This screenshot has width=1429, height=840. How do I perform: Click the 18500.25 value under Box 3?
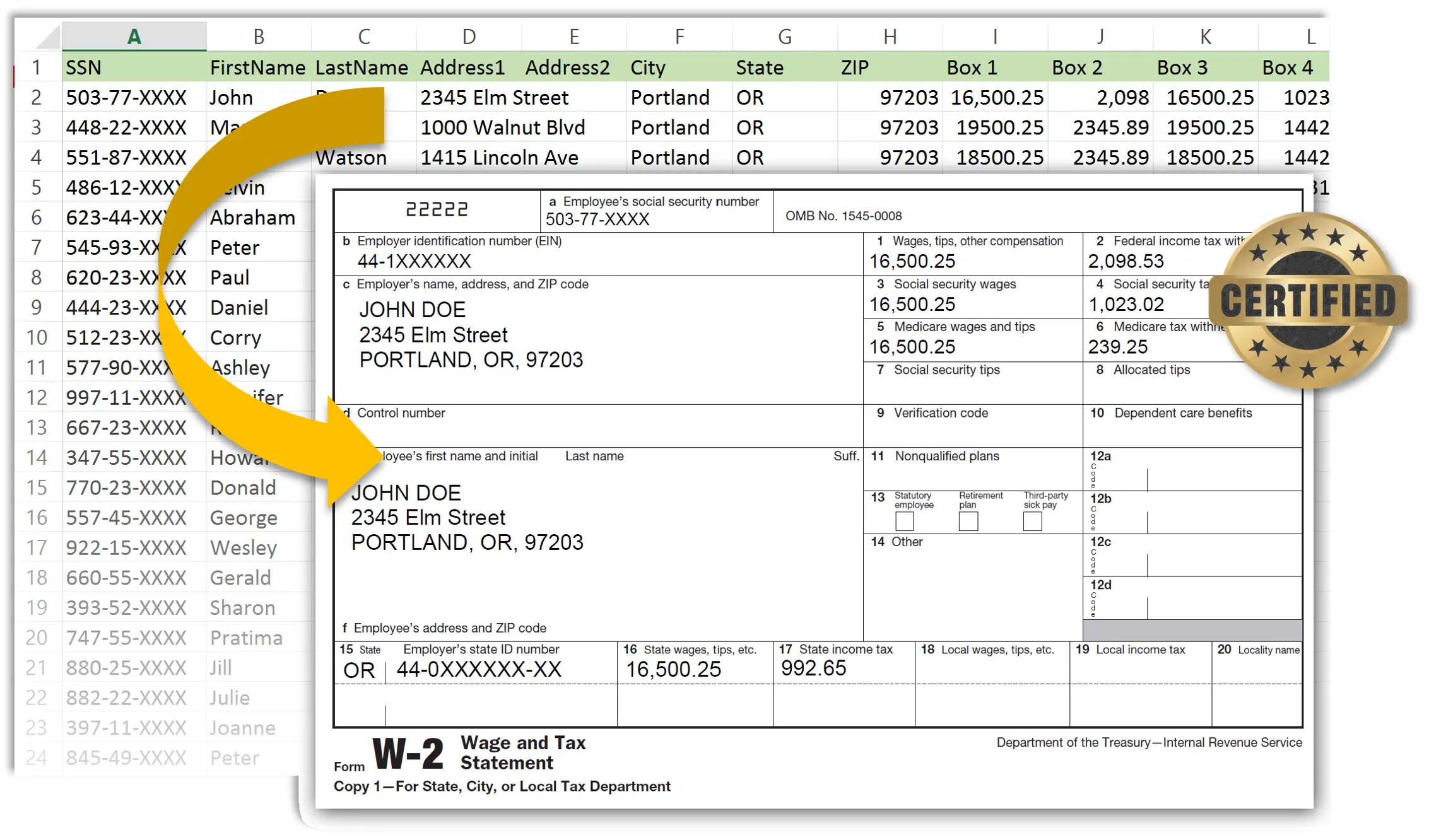click(x=1206, y=157)
